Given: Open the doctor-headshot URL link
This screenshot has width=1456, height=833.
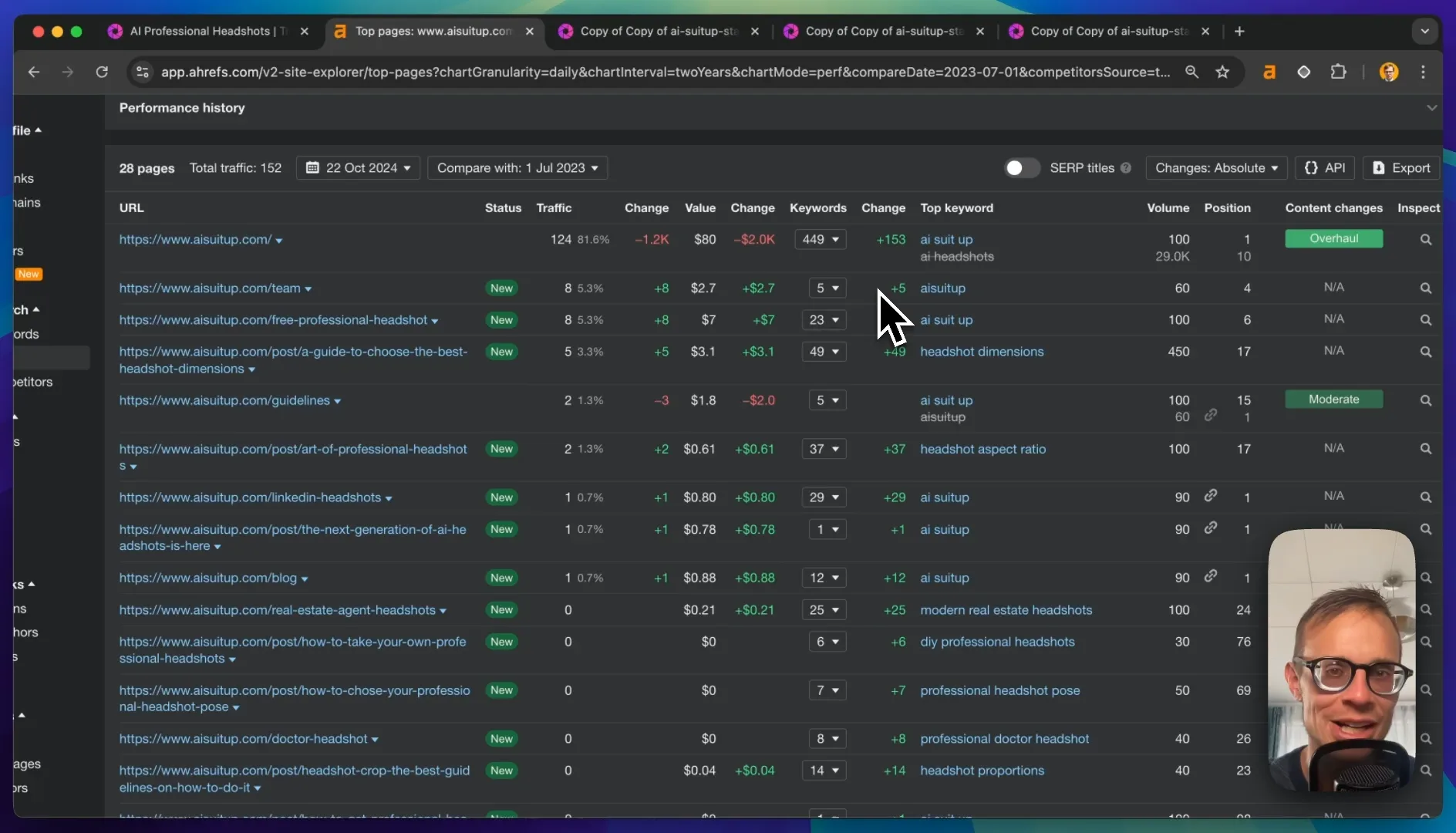Looking at the screenshot, I should click(x=243, y=739).
